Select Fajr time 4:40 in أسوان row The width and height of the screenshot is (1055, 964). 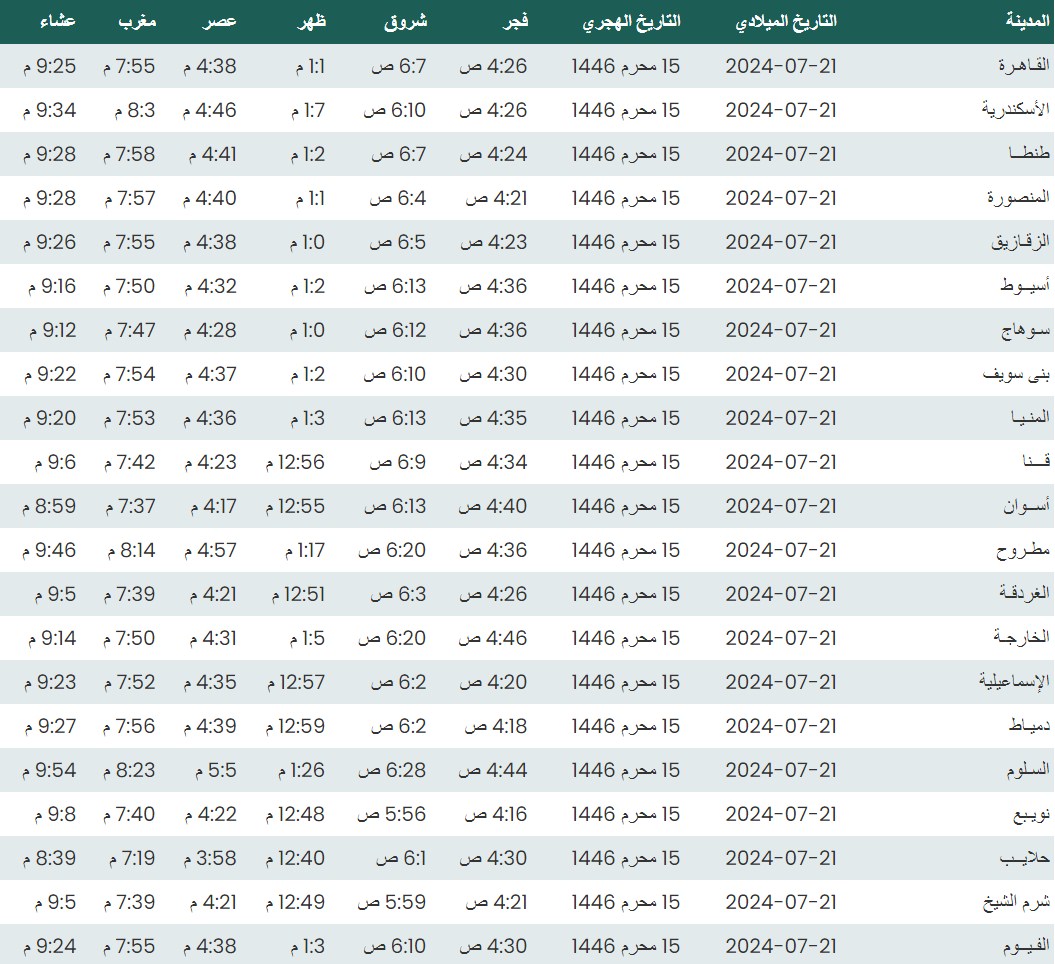[493, 506]
